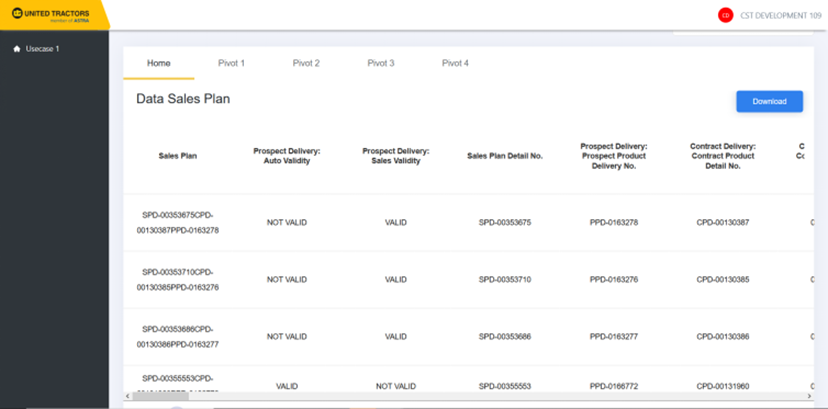The height and width of the screenshot is (409, 828).
Task: Click the horizontal scrollbar thumb of the table
Action: (x=161, y=396)
